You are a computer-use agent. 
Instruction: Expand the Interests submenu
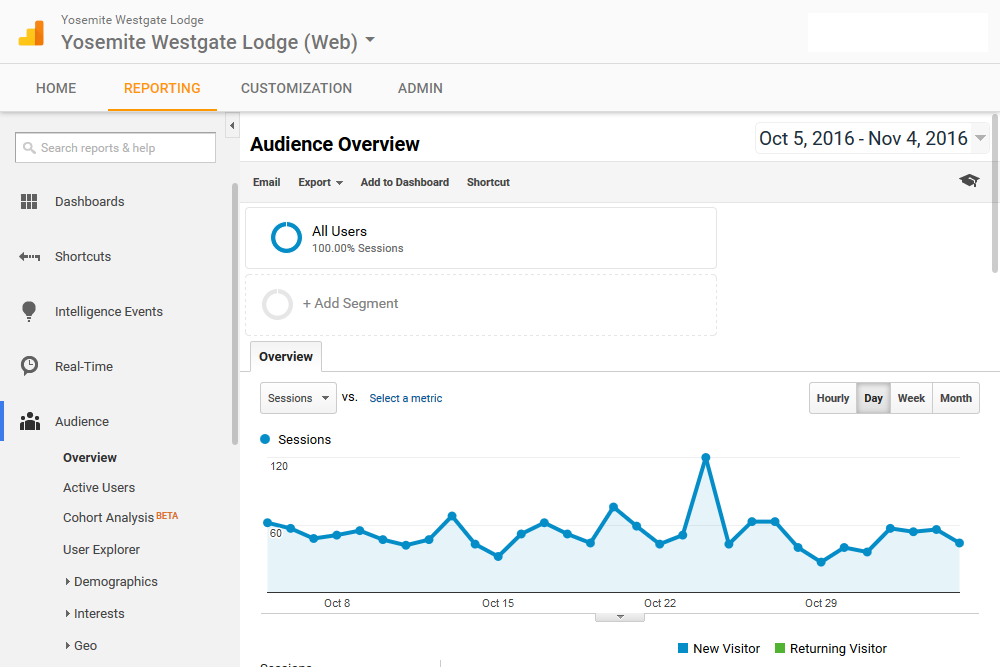pyautogui.click(x=68, y=613)
